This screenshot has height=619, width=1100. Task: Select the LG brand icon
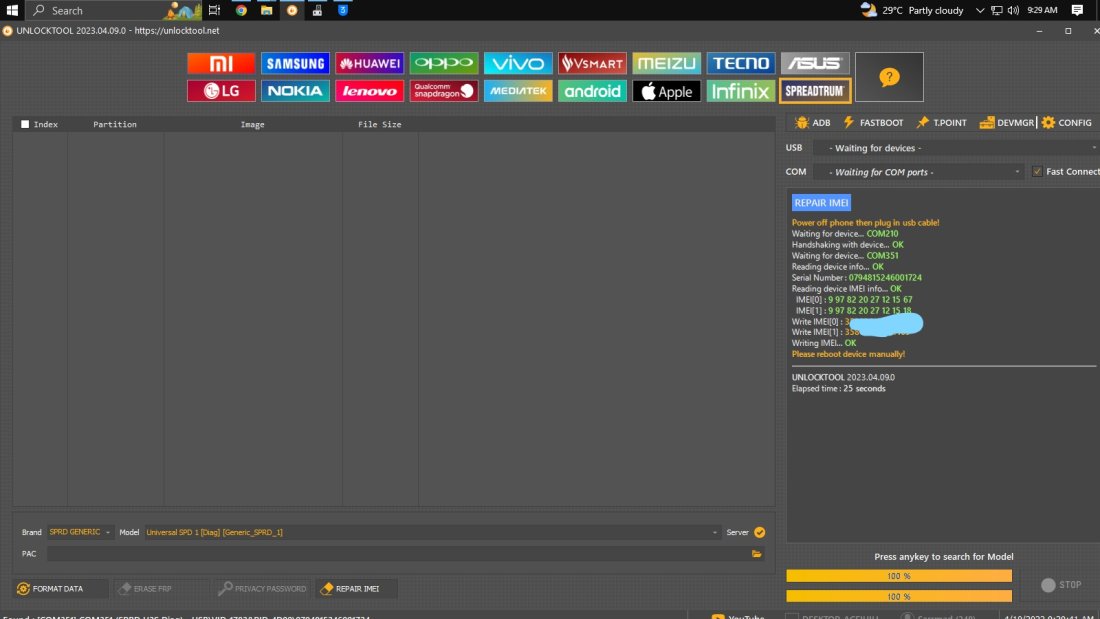(x=221, y=91)
